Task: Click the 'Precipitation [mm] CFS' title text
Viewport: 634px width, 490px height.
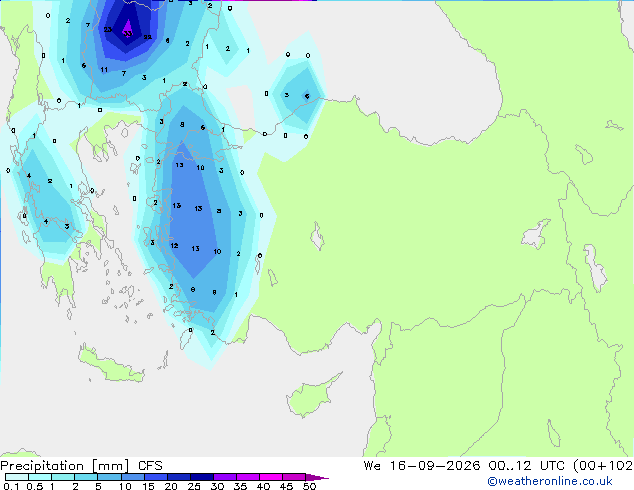Action: 81,466
